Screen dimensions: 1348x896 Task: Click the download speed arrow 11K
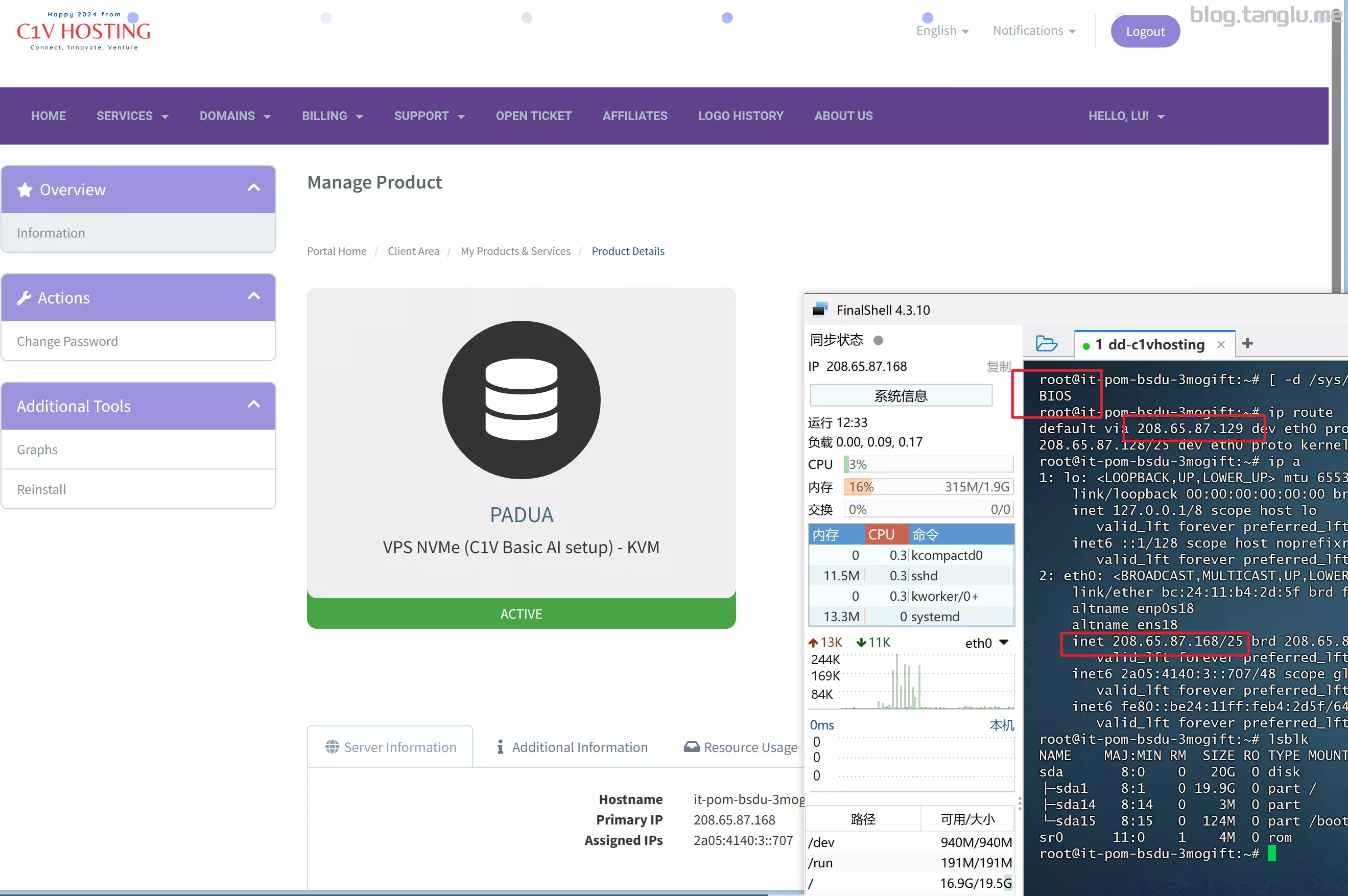pos(861,643)
